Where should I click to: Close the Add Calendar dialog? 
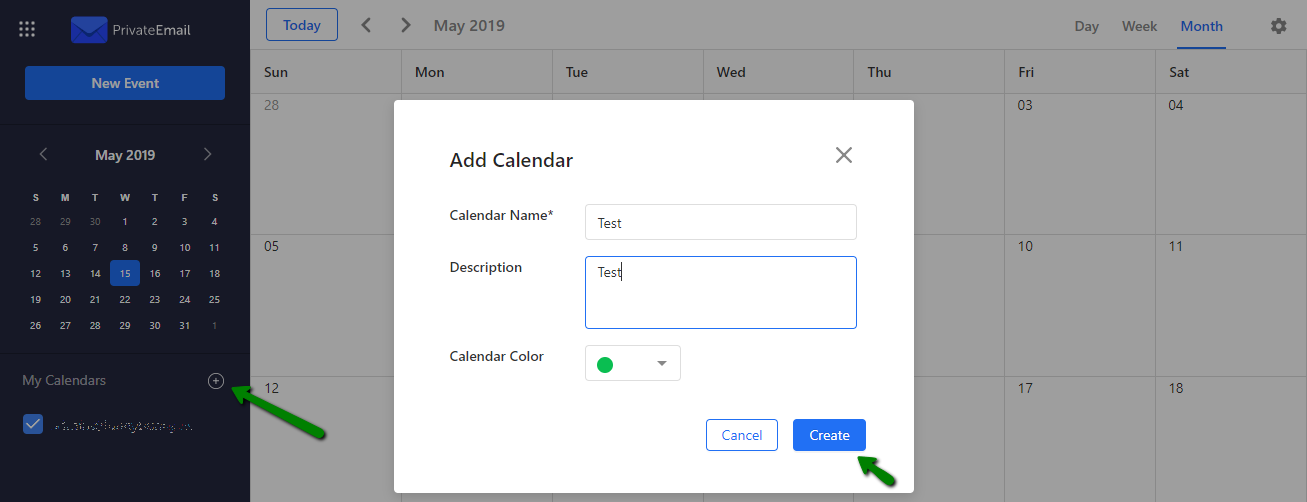pos(844,155)
